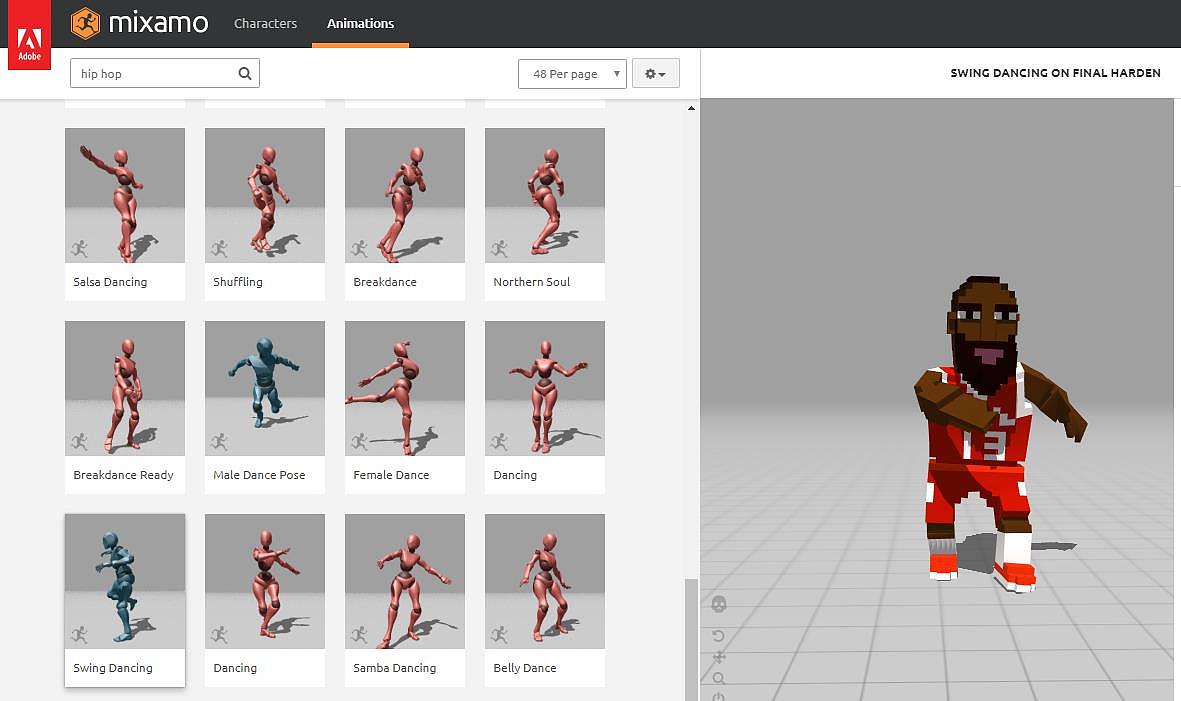This screenshot has width=1181, height=701.
Task: Click the Male Dance Pose label text
Action: coord(259,475)
